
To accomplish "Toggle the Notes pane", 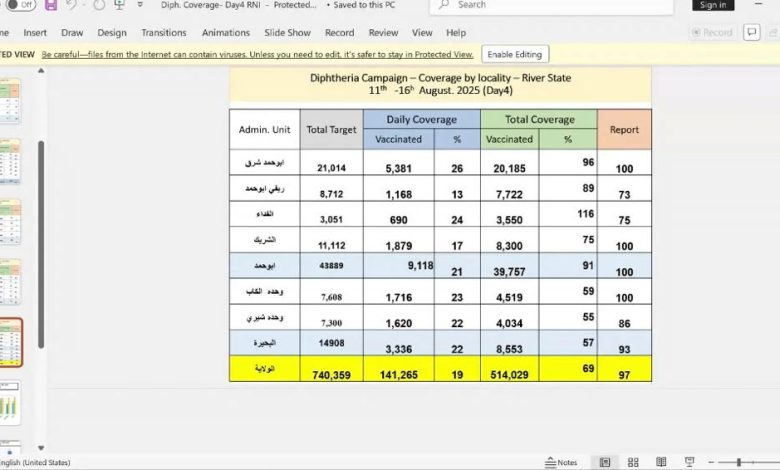I will point(562,462).
